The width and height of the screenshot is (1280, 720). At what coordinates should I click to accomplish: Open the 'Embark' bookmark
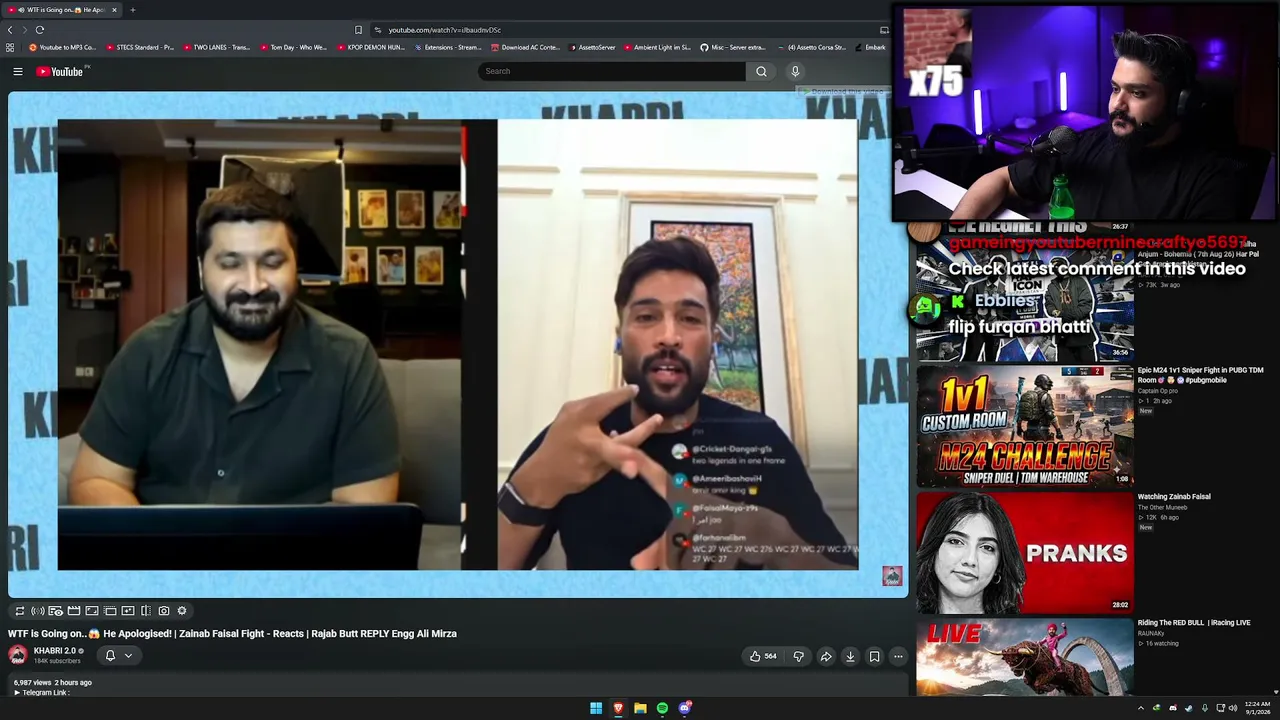870,47
